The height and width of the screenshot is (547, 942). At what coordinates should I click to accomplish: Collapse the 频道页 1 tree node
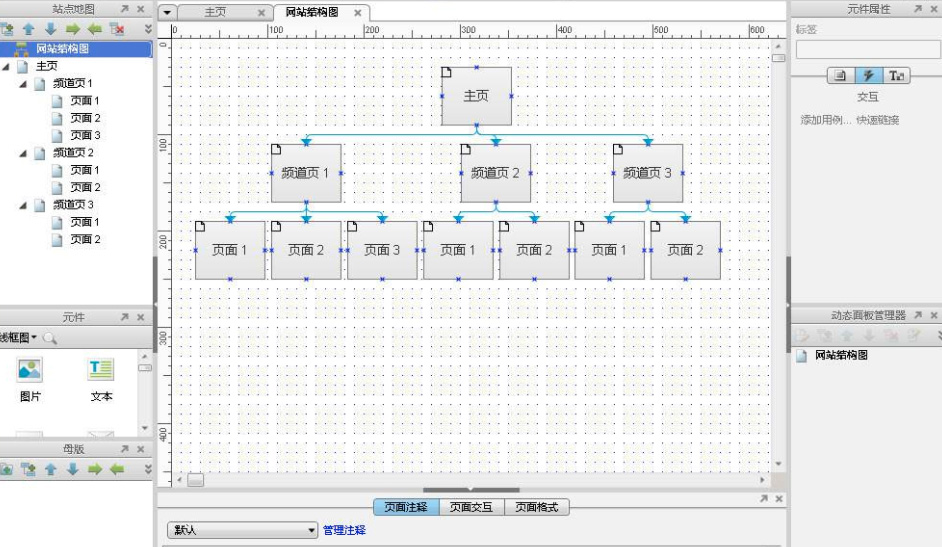tap(23, 84)
